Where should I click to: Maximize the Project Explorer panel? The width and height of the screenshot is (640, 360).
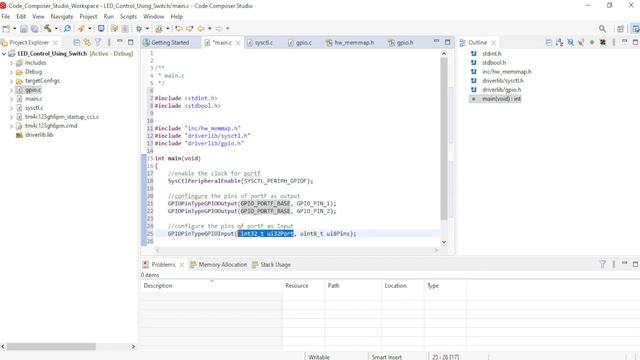[x=131, y=42]
